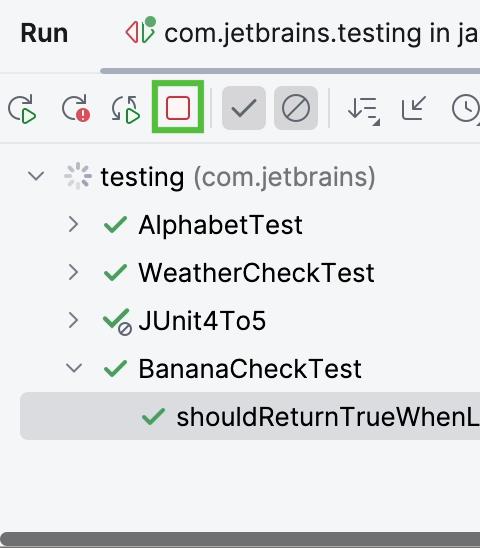Screen dimensions: 480x548
Task: Click the horizontal scrollbar at bottom
Action: pyautogui.click(x=240, y=540)
